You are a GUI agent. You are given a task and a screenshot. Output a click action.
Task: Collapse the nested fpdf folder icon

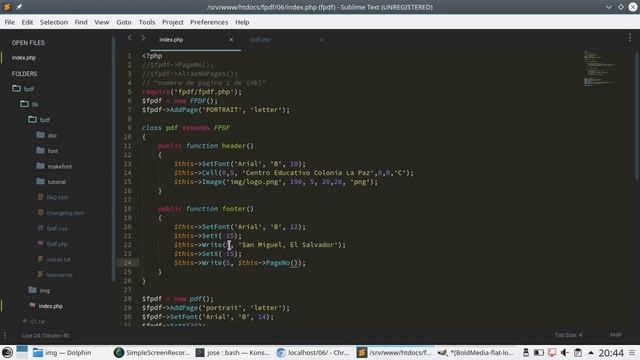pos(32,120)
